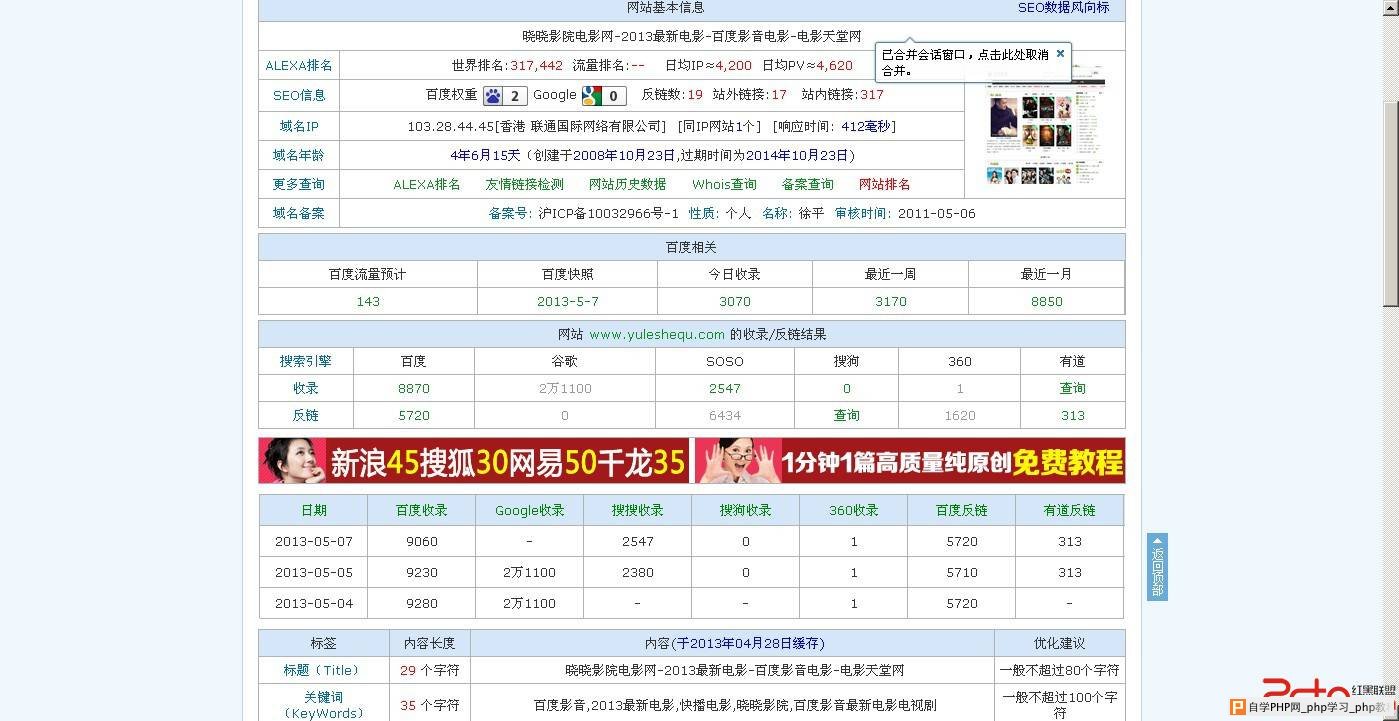Click the 2380 搜搜收录 value
Viewport: 1399px width, 721px height.
[638, 572]
